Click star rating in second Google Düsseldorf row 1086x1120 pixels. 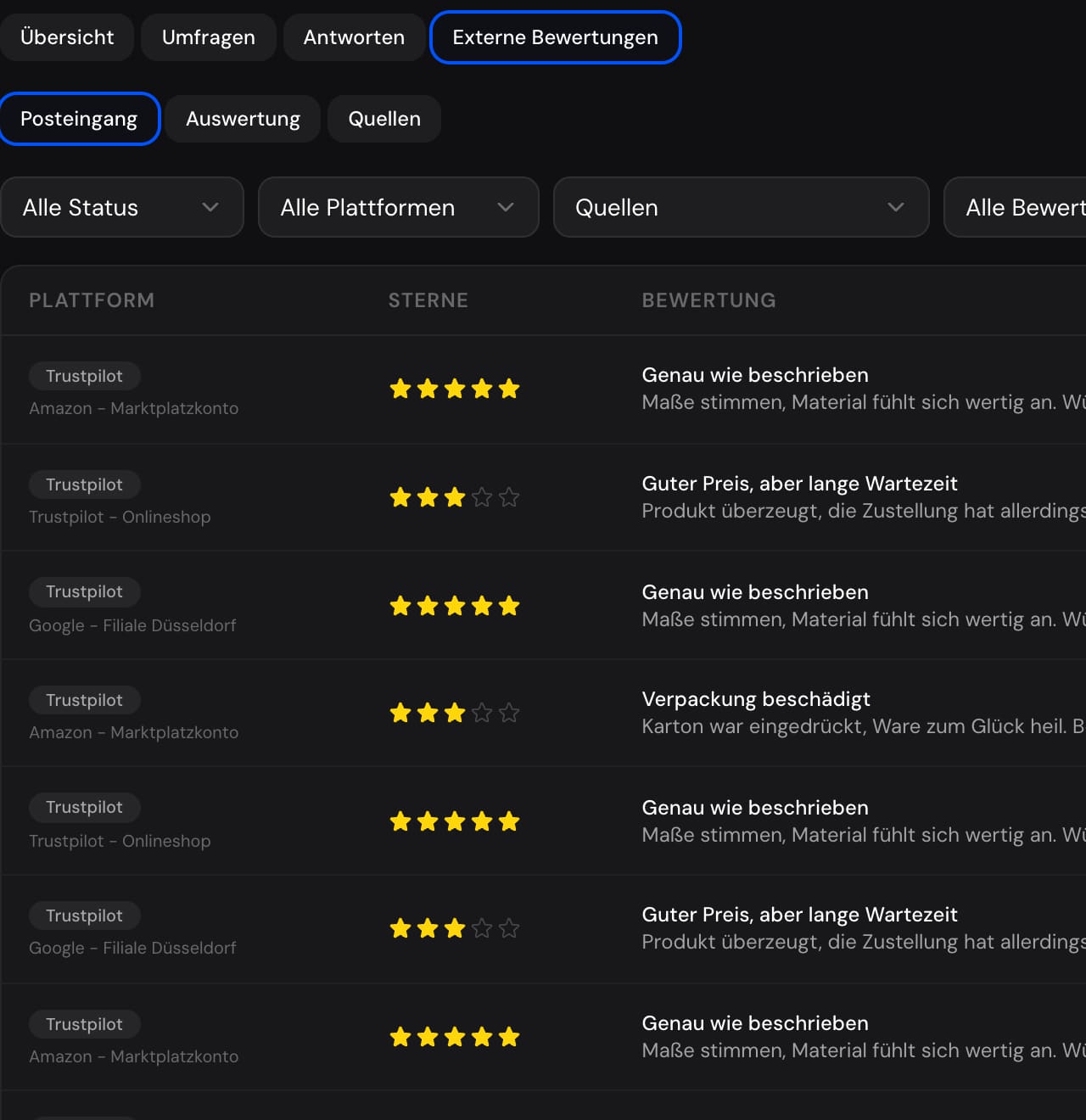[x=455, y=928]
